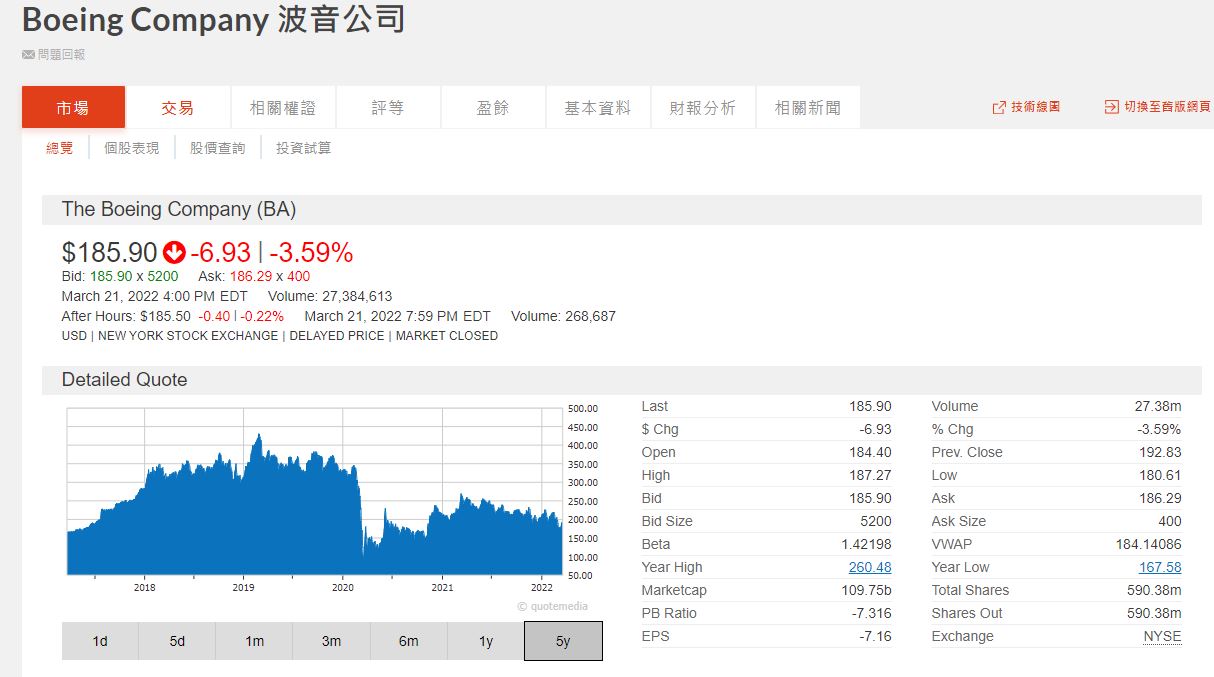Select the 相關新聞 tab
1214x677 pixels.
[807, 108]
